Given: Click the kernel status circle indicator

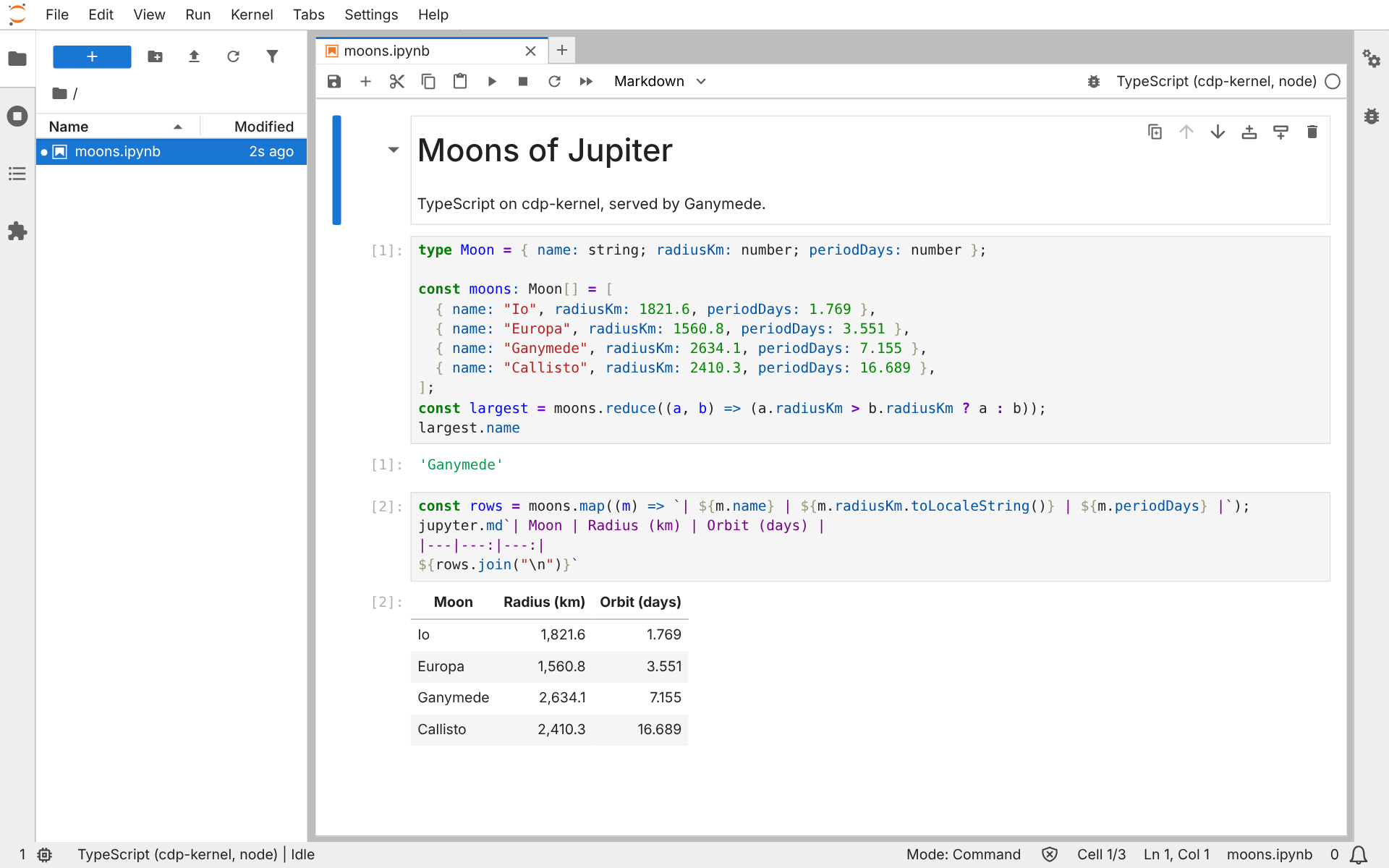Looking at the screenshot, I should point(1333,82).
